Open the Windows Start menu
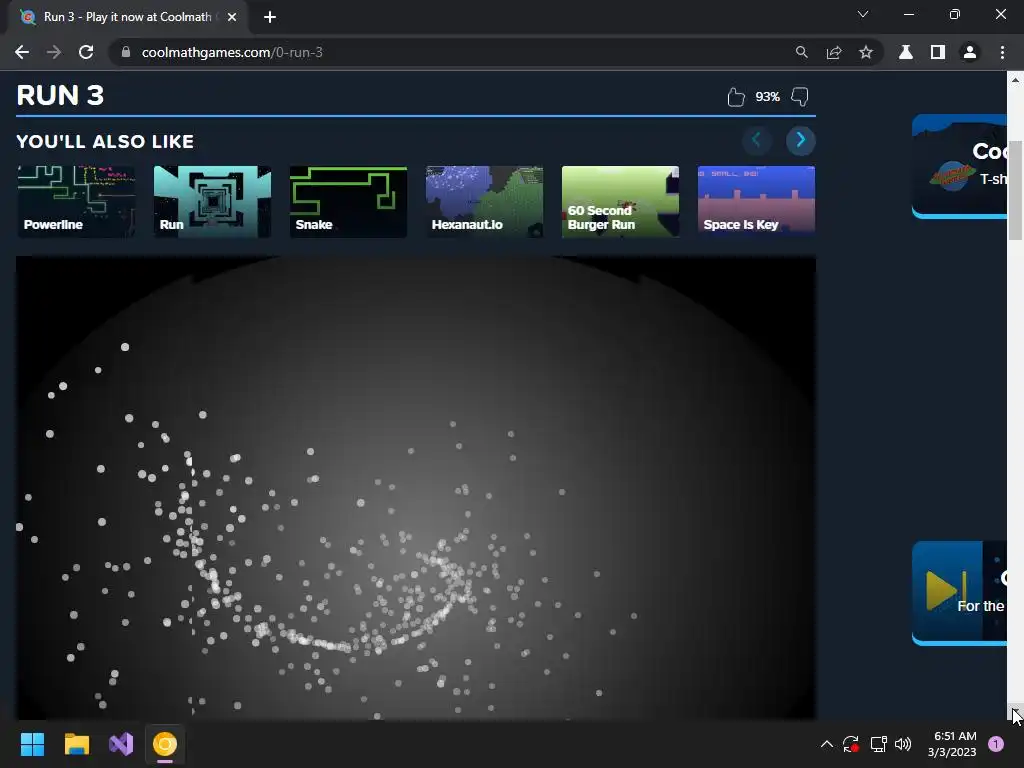This screenshot has width=1024, height=768. [32, 744]
